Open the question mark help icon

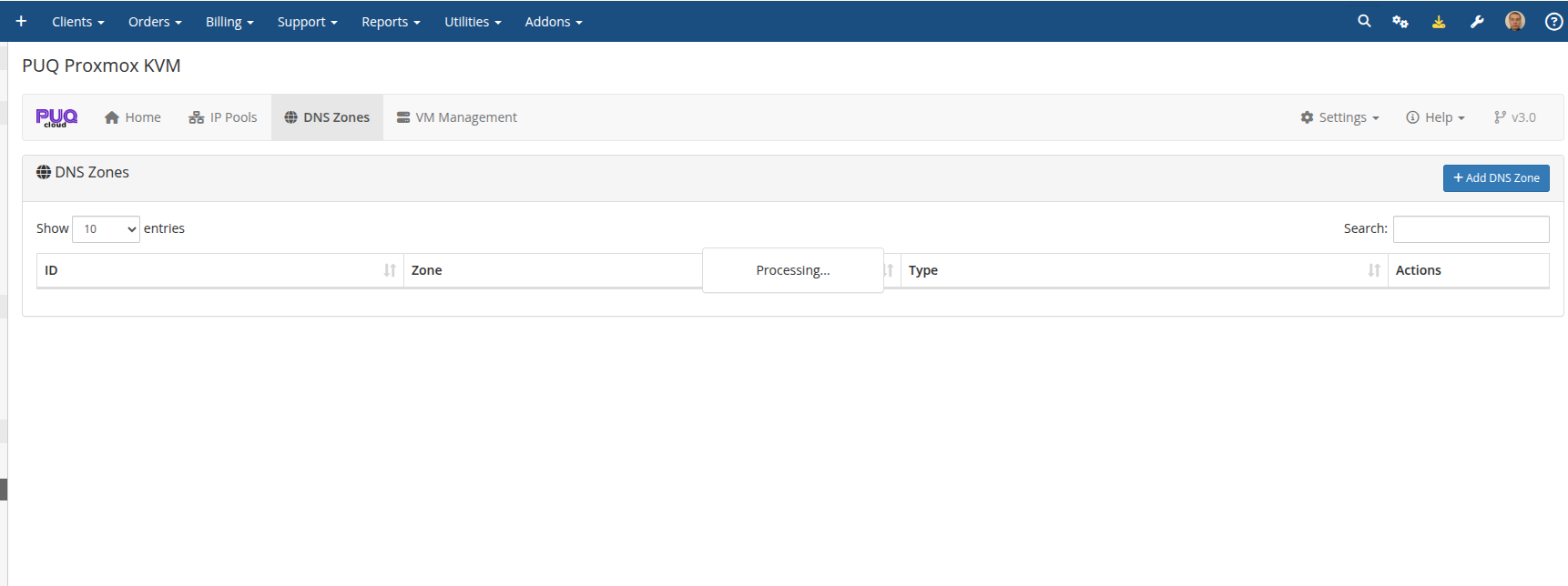(1553, 21)
